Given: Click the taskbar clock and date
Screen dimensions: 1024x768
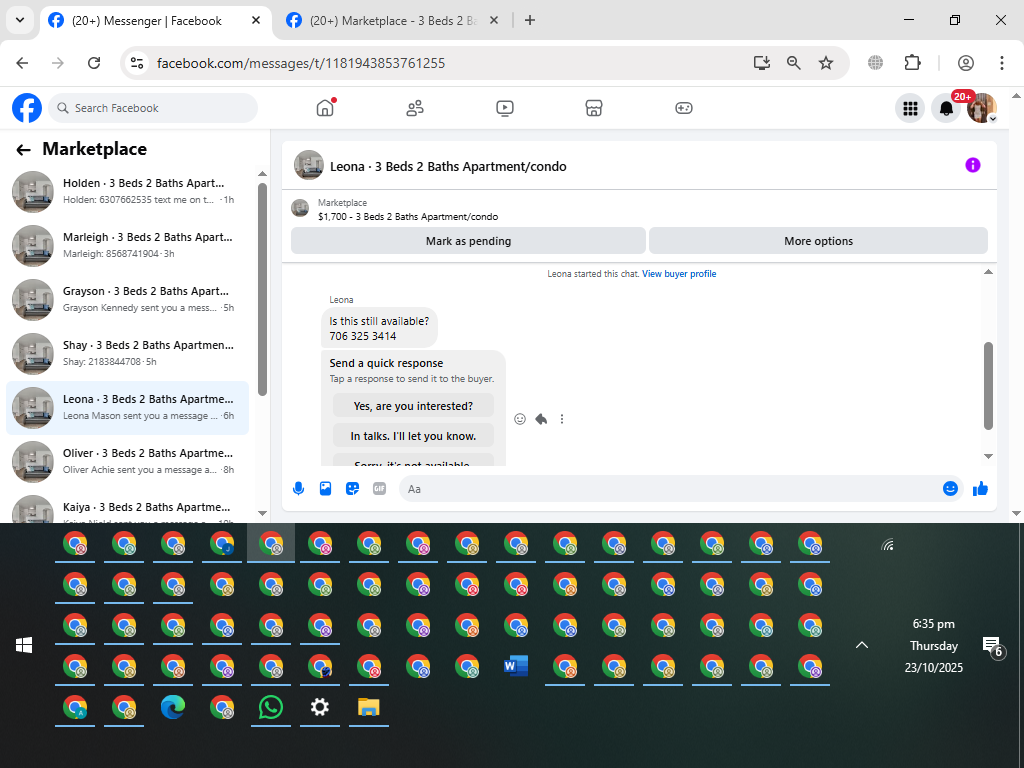Looking at the screenshot, I should click(x=933, y=645).
